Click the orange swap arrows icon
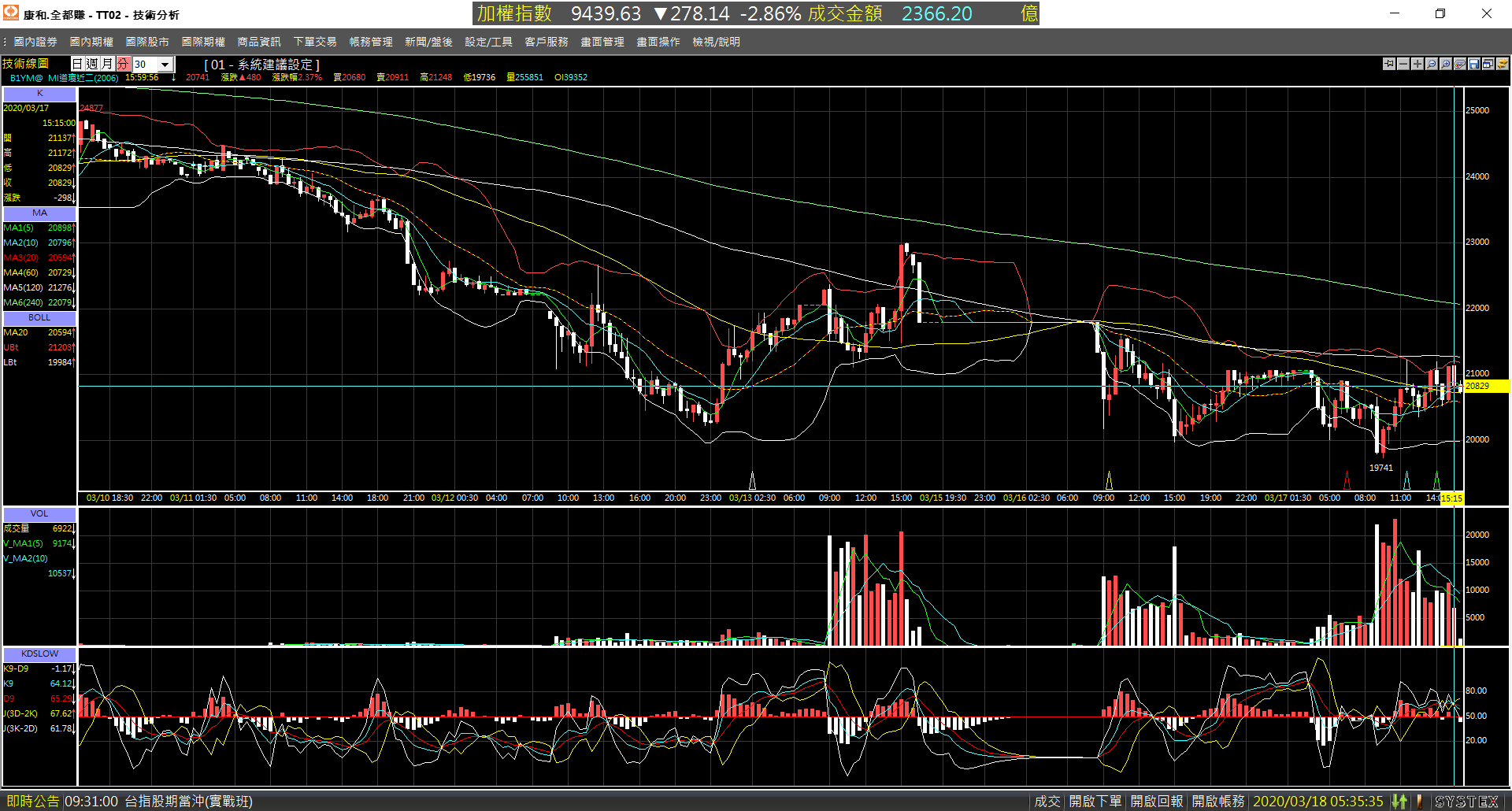 pyautogui.click(x=1503, y=64)
